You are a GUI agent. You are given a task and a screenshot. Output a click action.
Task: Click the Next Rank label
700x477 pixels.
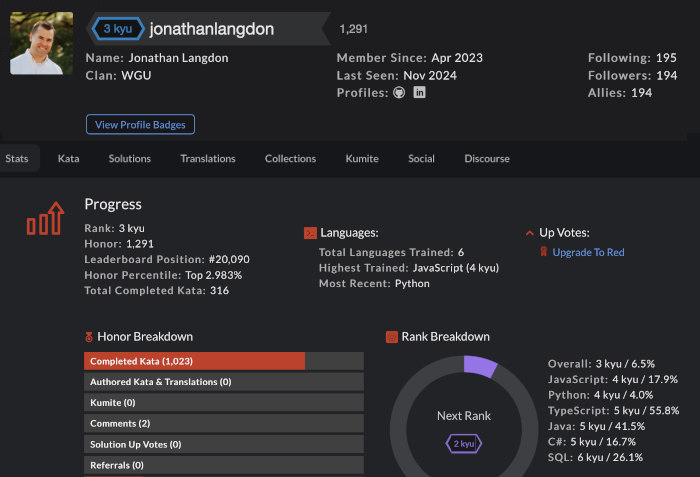pyautogui.click(x=464, y=416)
